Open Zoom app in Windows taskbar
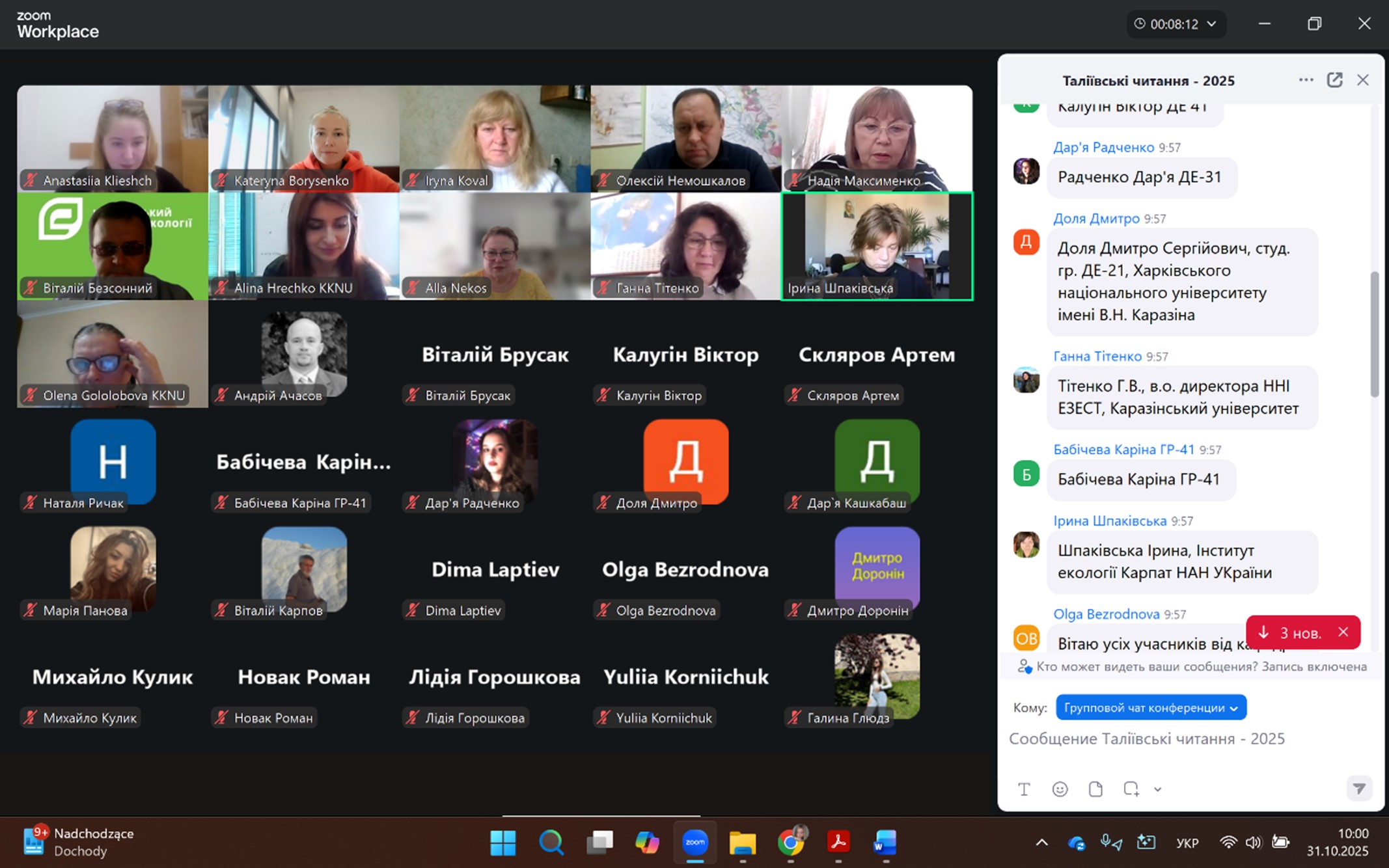Screen dimensions: 1389x868 click(x=694, y=842)
